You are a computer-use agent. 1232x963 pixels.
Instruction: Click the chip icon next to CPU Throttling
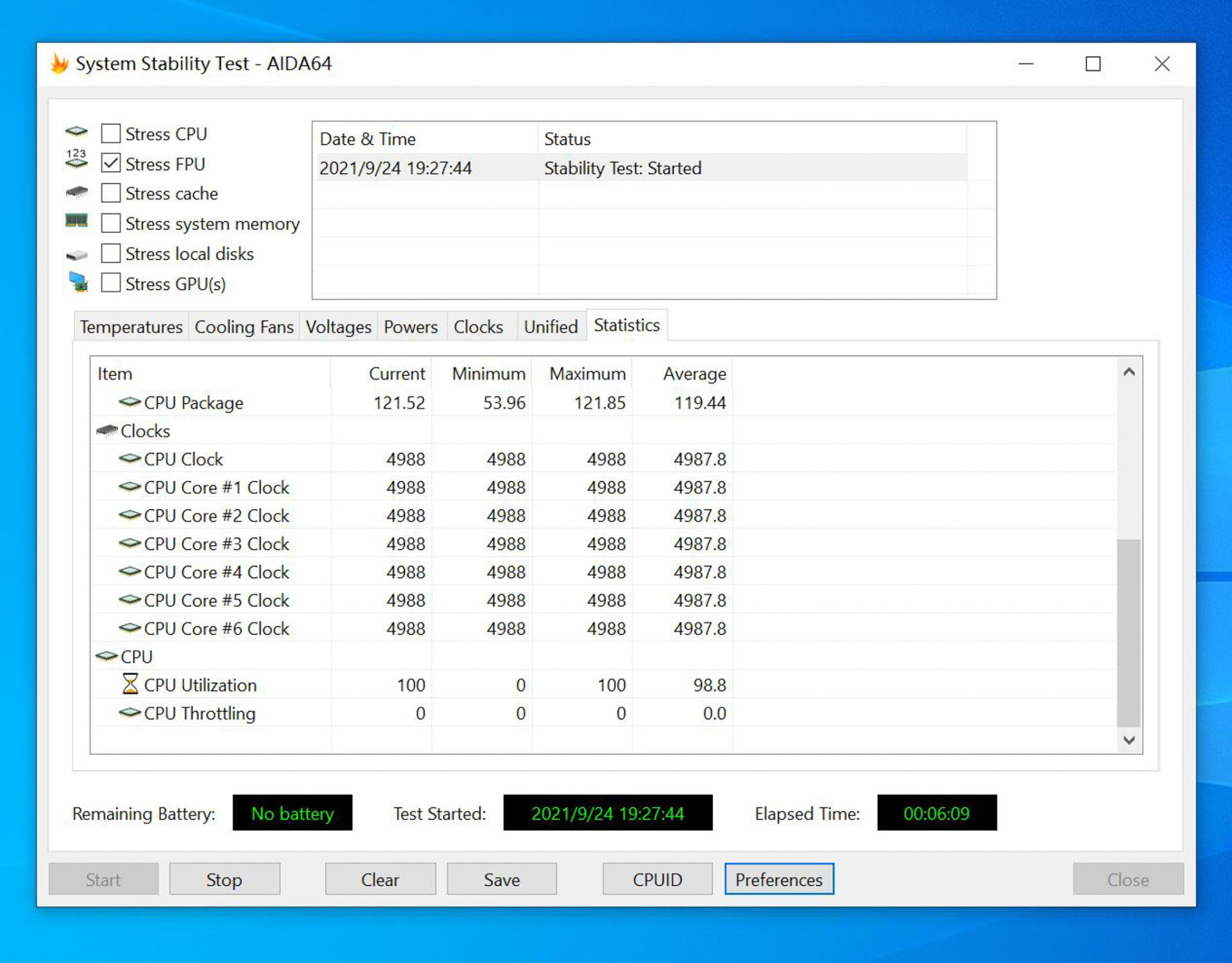point(130,712)
